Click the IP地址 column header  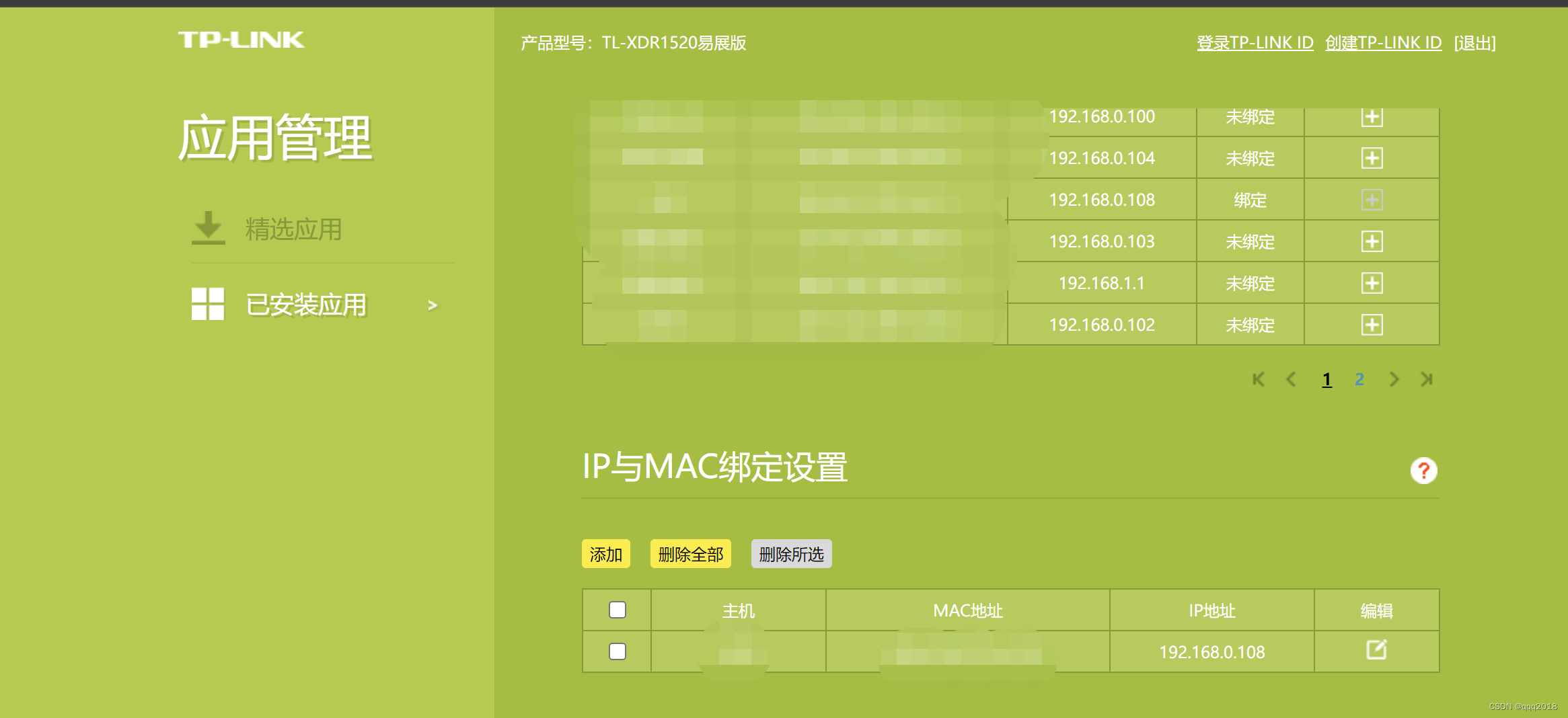coord(1212,610)
